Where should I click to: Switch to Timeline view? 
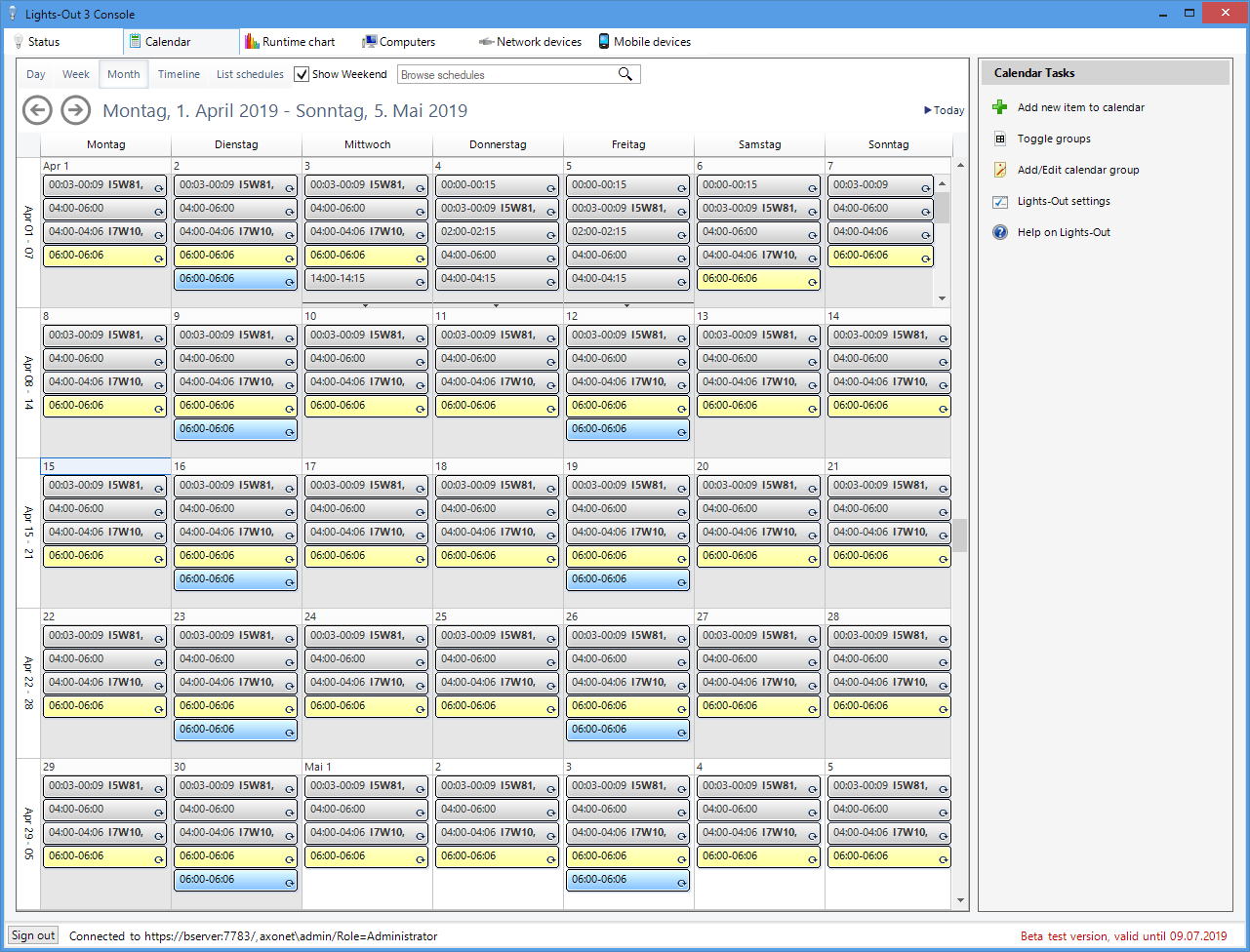179,74
